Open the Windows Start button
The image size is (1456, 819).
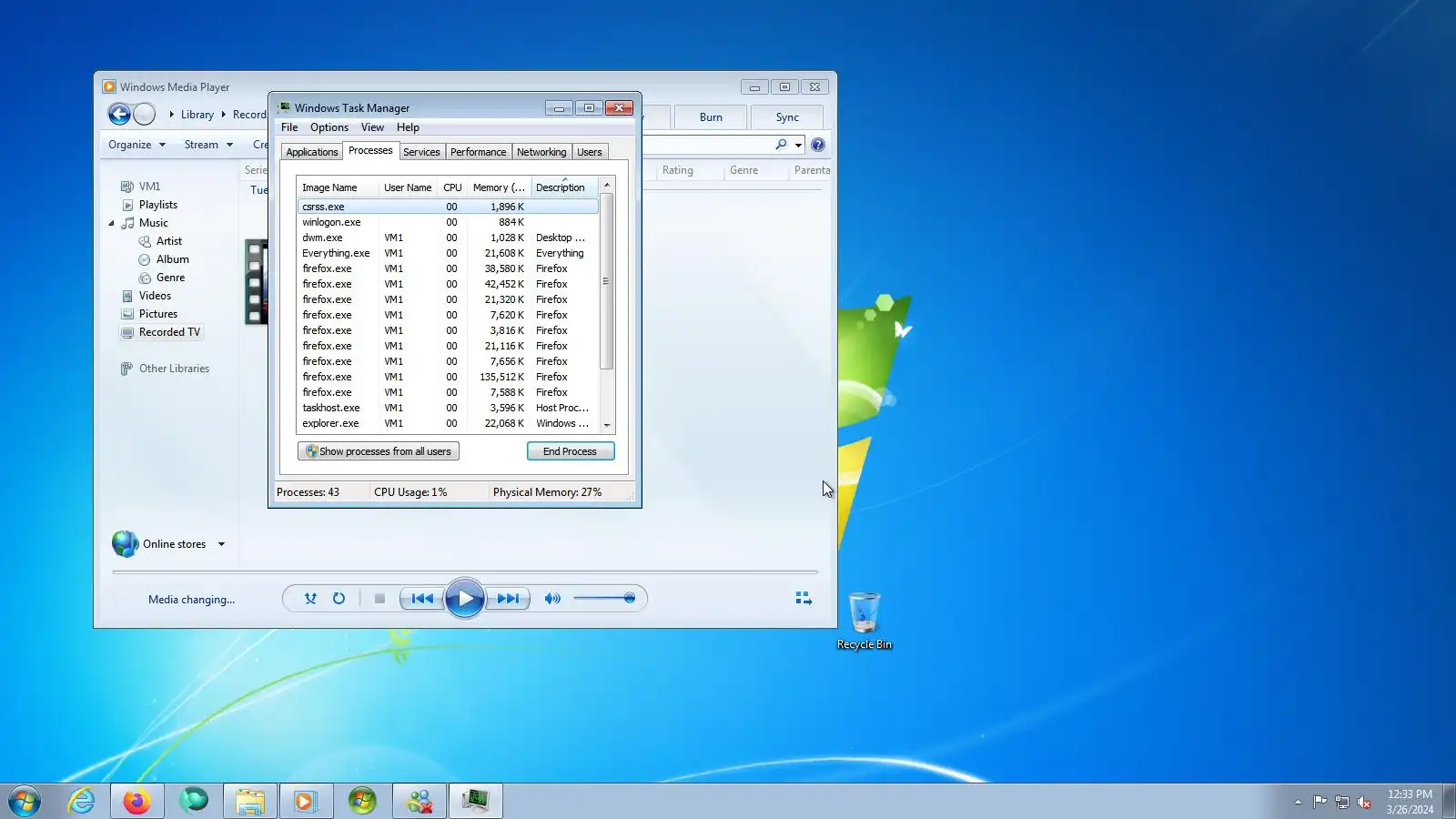pyautogui.click(x=25, y=801)
